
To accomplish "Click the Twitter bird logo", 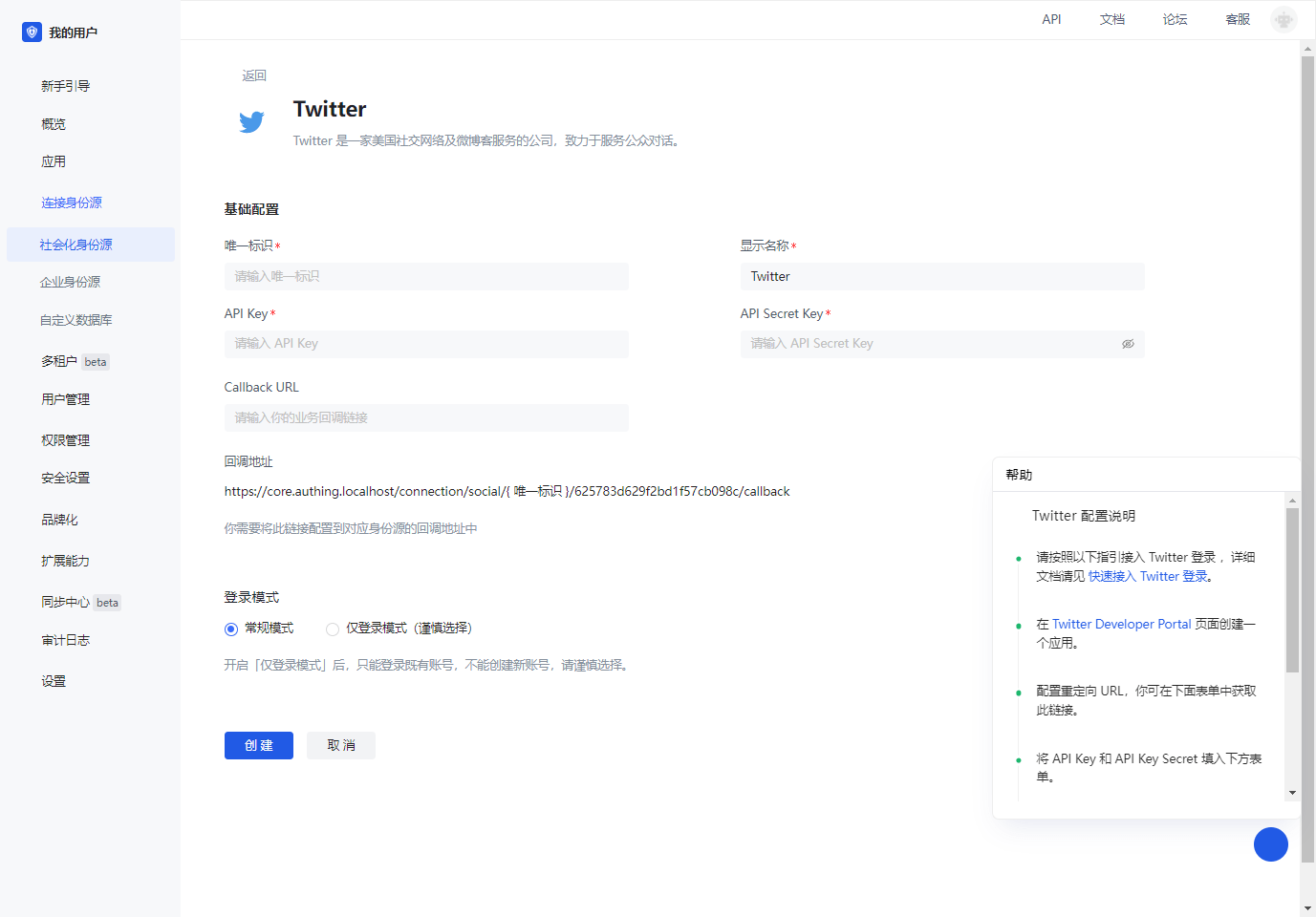I will (x=251, y=122).
